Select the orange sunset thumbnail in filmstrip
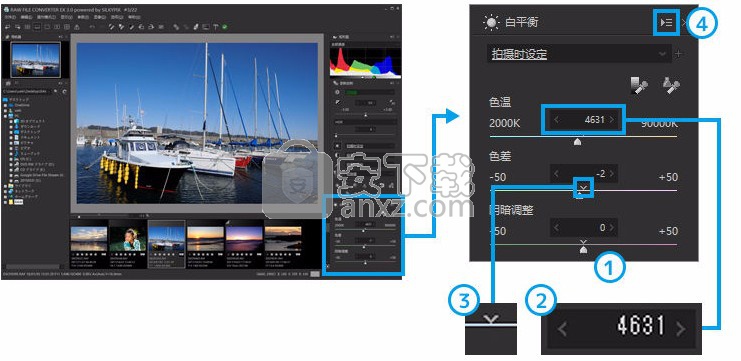741x361 pixels. (205, 238)
